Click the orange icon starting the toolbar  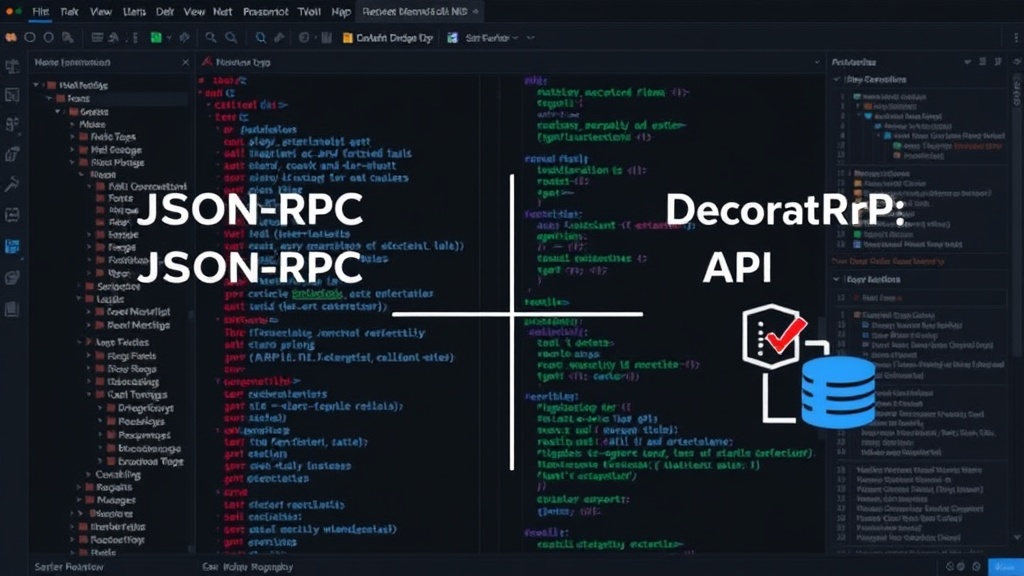[x=11, y=38]
